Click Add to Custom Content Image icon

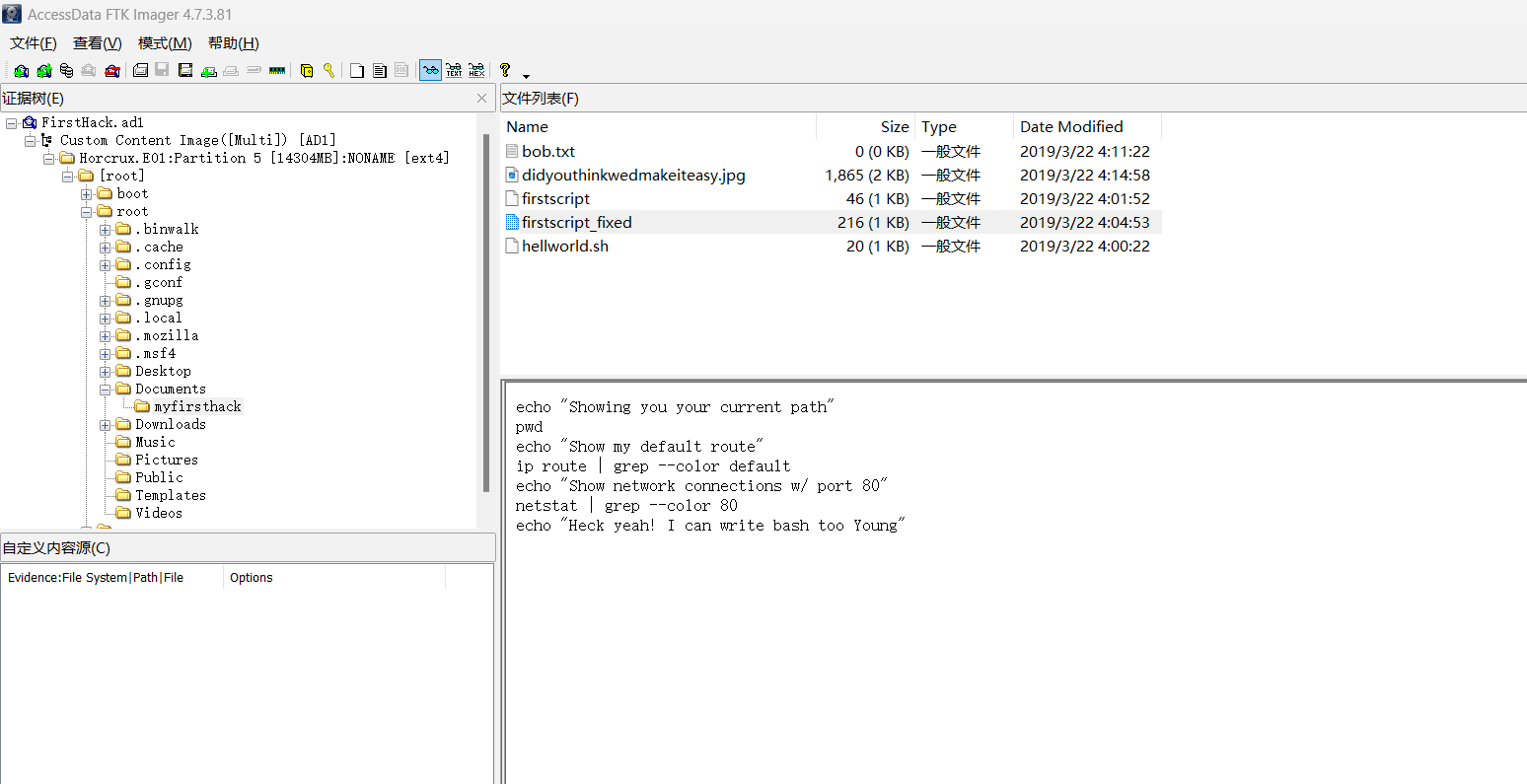point(208,71)
